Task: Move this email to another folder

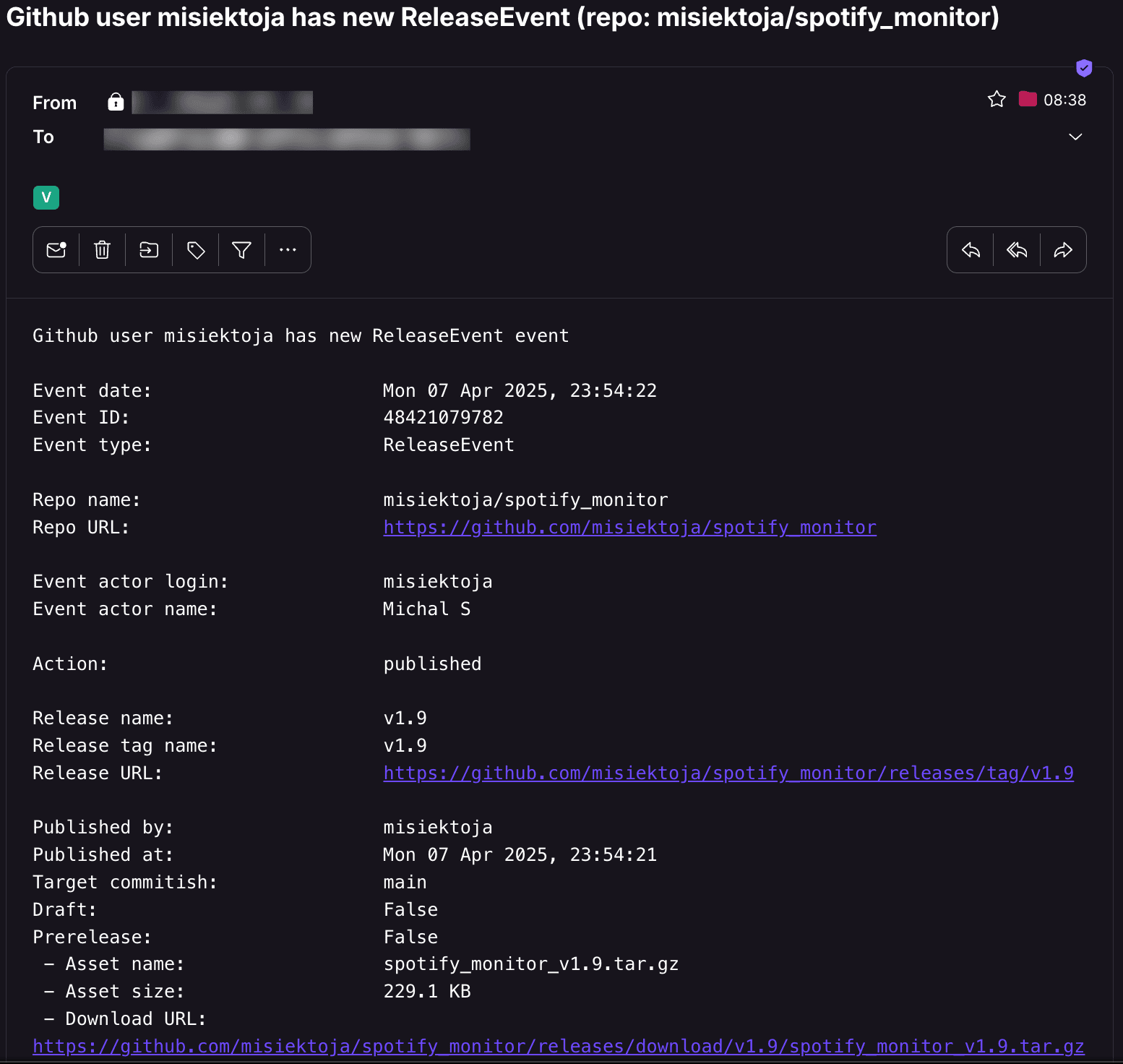Action: (148, 249)
